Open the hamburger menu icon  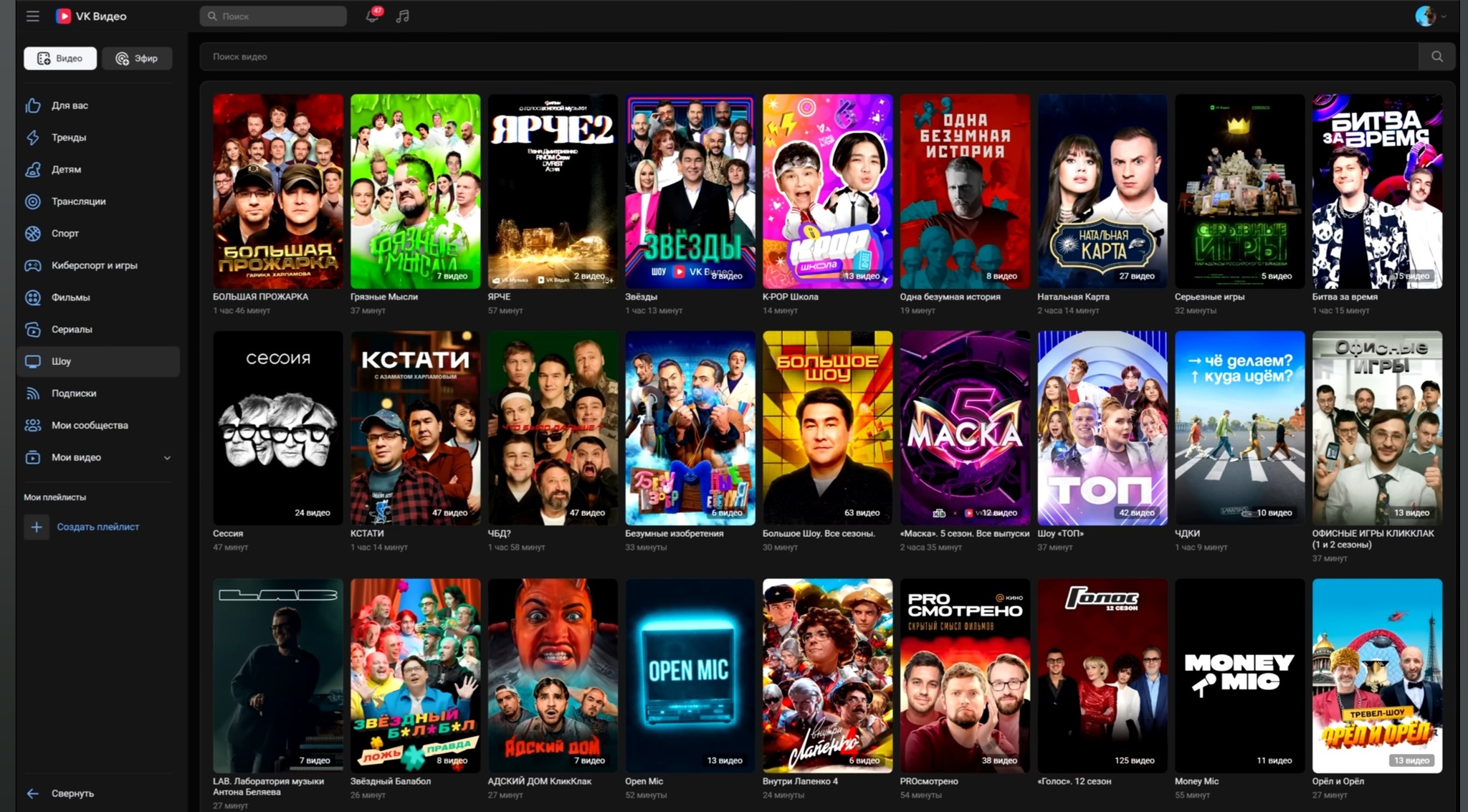(x=33, y=16)
